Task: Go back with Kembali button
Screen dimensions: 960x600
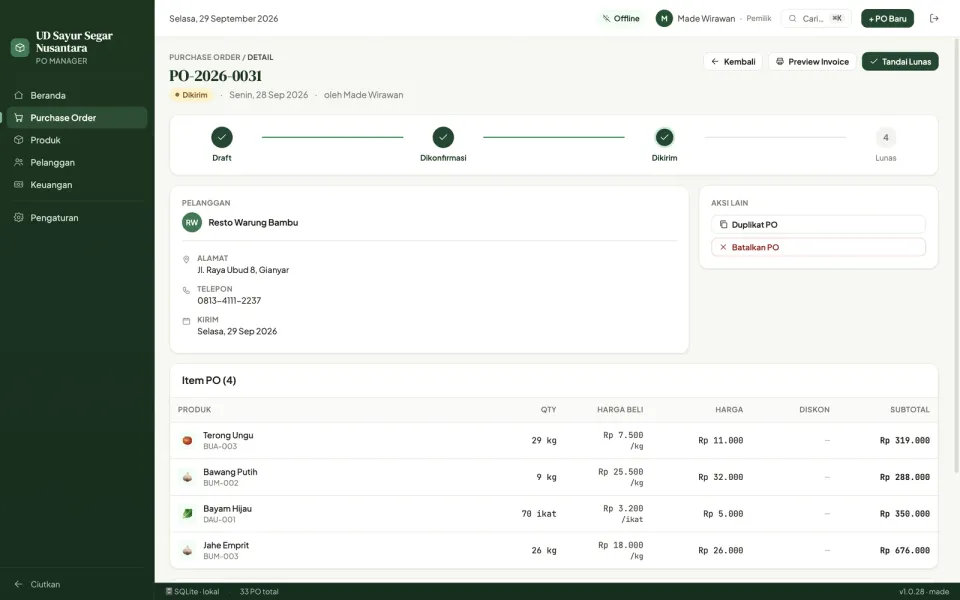Action: click(733, 61)
